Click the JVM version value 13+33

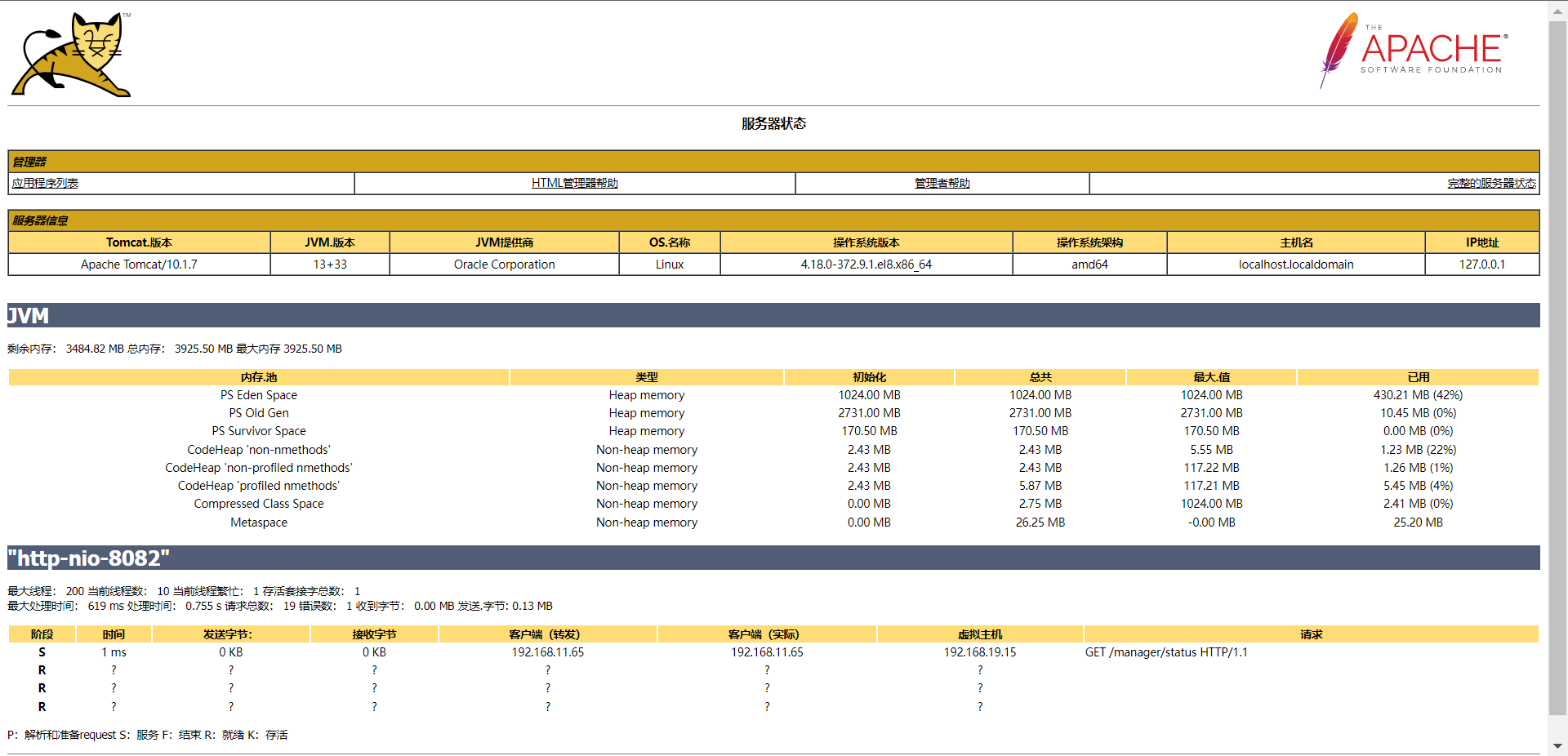point(330,265)
